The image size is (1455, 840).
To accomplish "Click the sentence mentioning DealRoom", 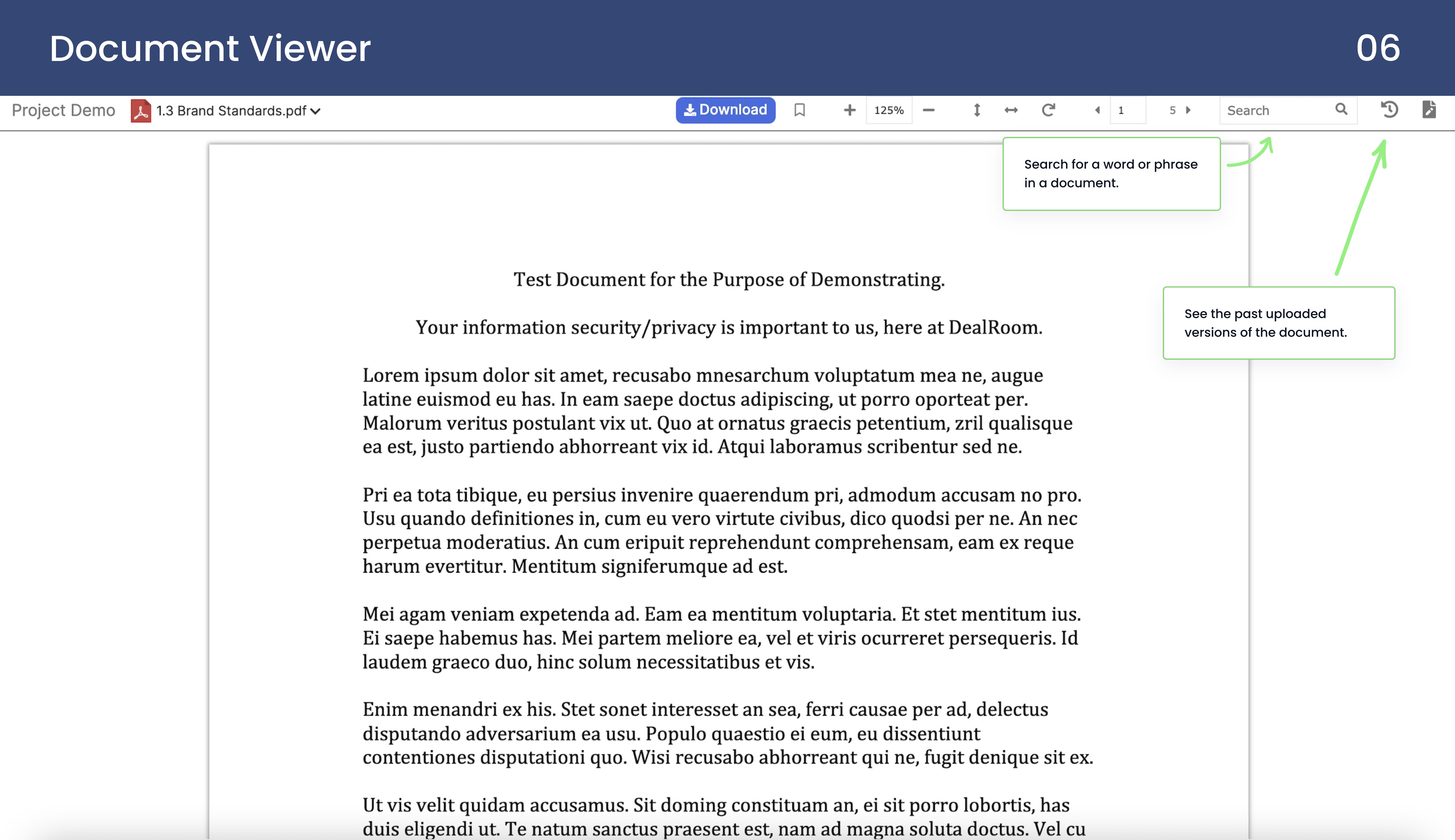I will pos(729,327).
